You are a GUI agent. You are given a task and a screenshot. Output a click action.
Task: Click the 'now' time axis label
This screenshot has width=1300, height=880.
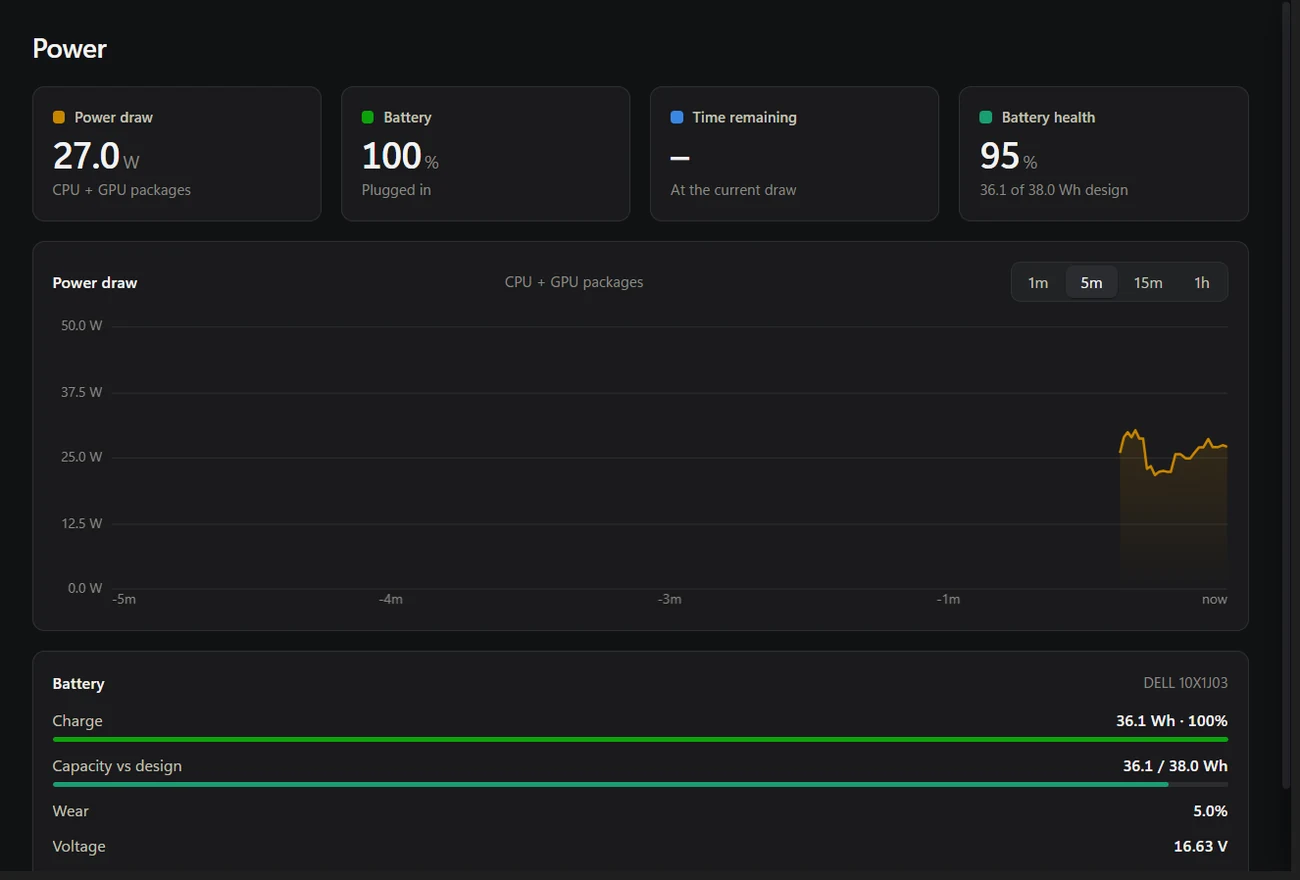tap(1214, 599)
